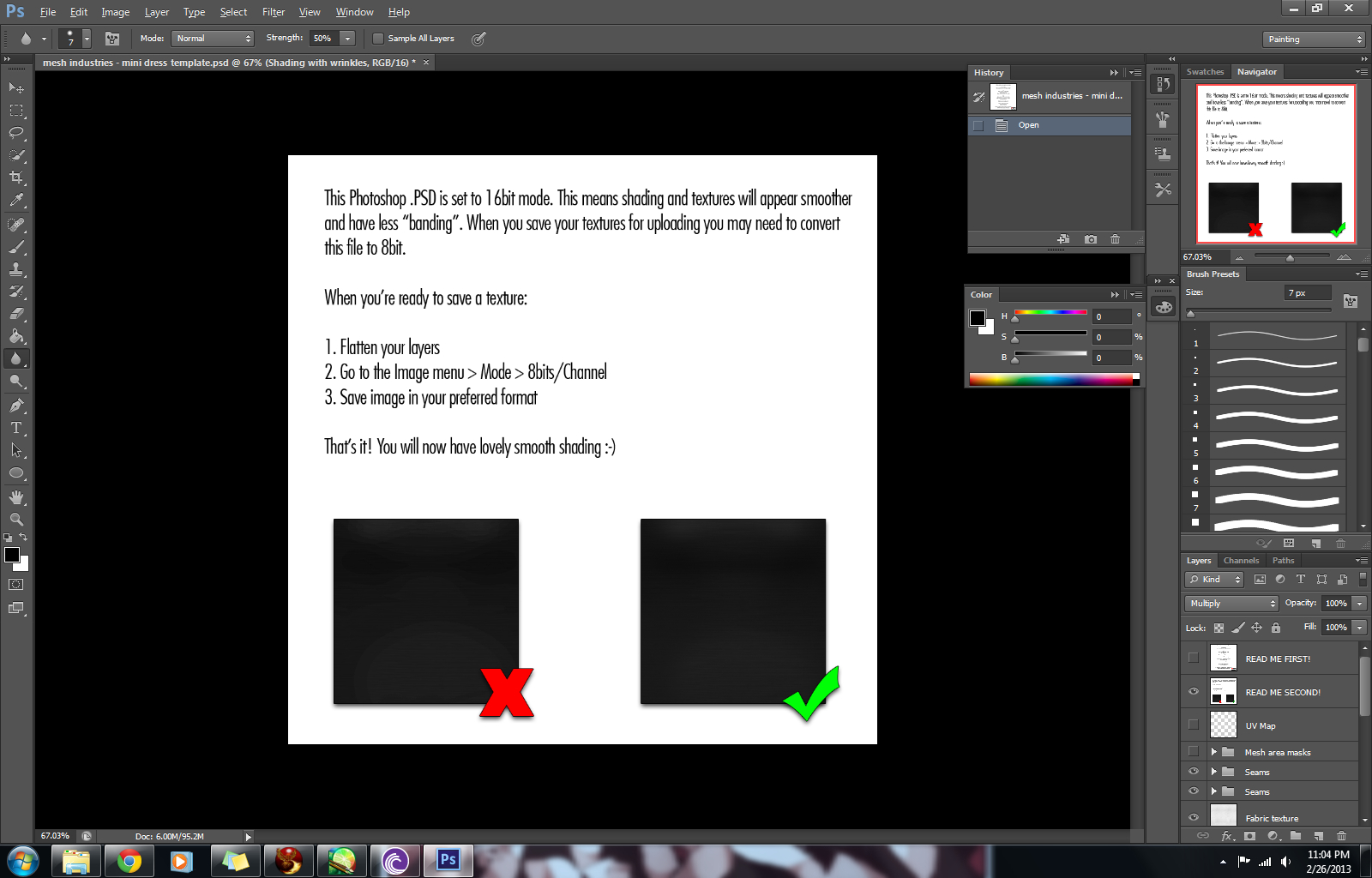Show the READ ME FIRST! layer

click(1193, 658)
